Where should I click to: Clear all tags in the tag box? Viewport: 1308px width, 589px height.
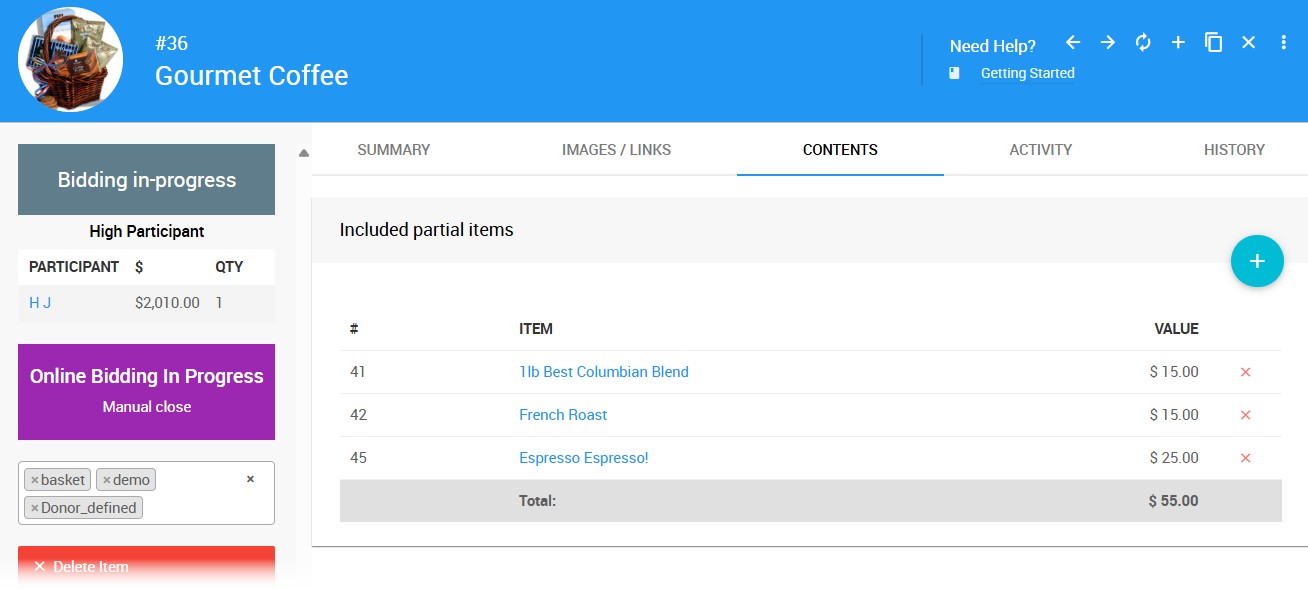pyautogui.click(x=250, y=479)
